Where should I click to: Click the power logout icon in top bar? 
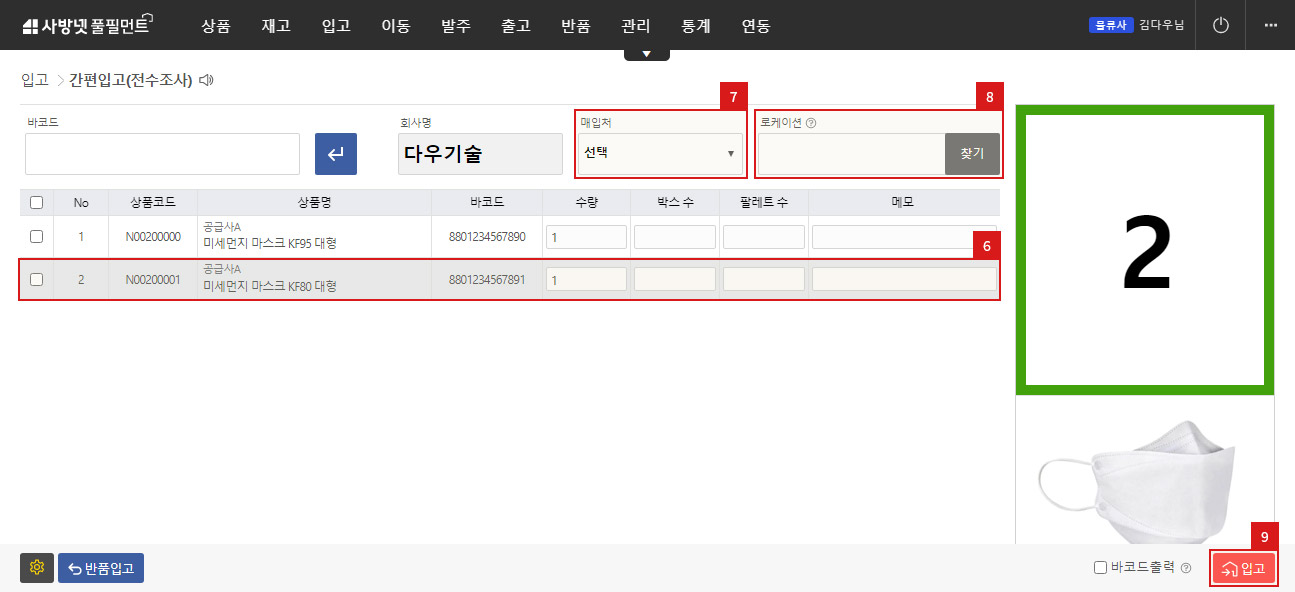[1220, 26]
